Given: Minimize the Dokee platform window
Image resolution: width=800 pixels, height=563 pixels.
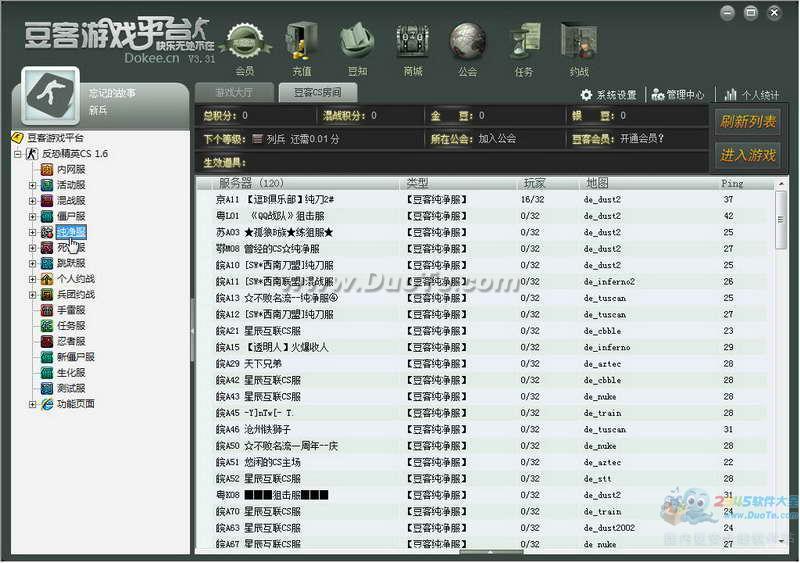Looking at the screenshot, I should pyautogui.click(x=727, y=13).
